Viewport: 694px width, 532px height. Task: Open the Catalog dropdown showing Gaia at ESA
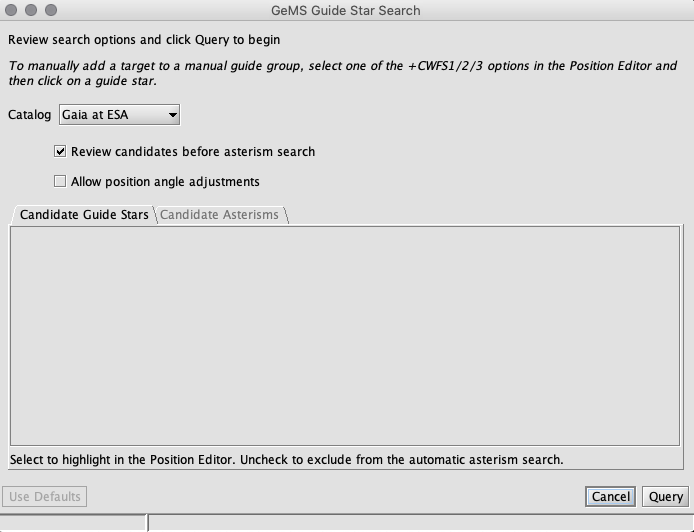click(119, 115)
